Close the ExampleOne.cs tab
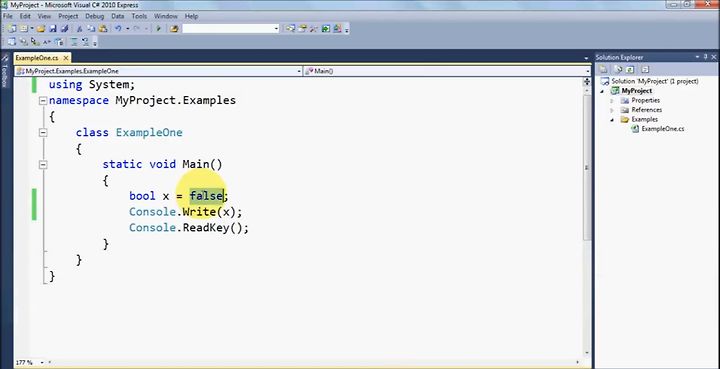Viewport: 720px width, 369px height. [x=66, y=58]
